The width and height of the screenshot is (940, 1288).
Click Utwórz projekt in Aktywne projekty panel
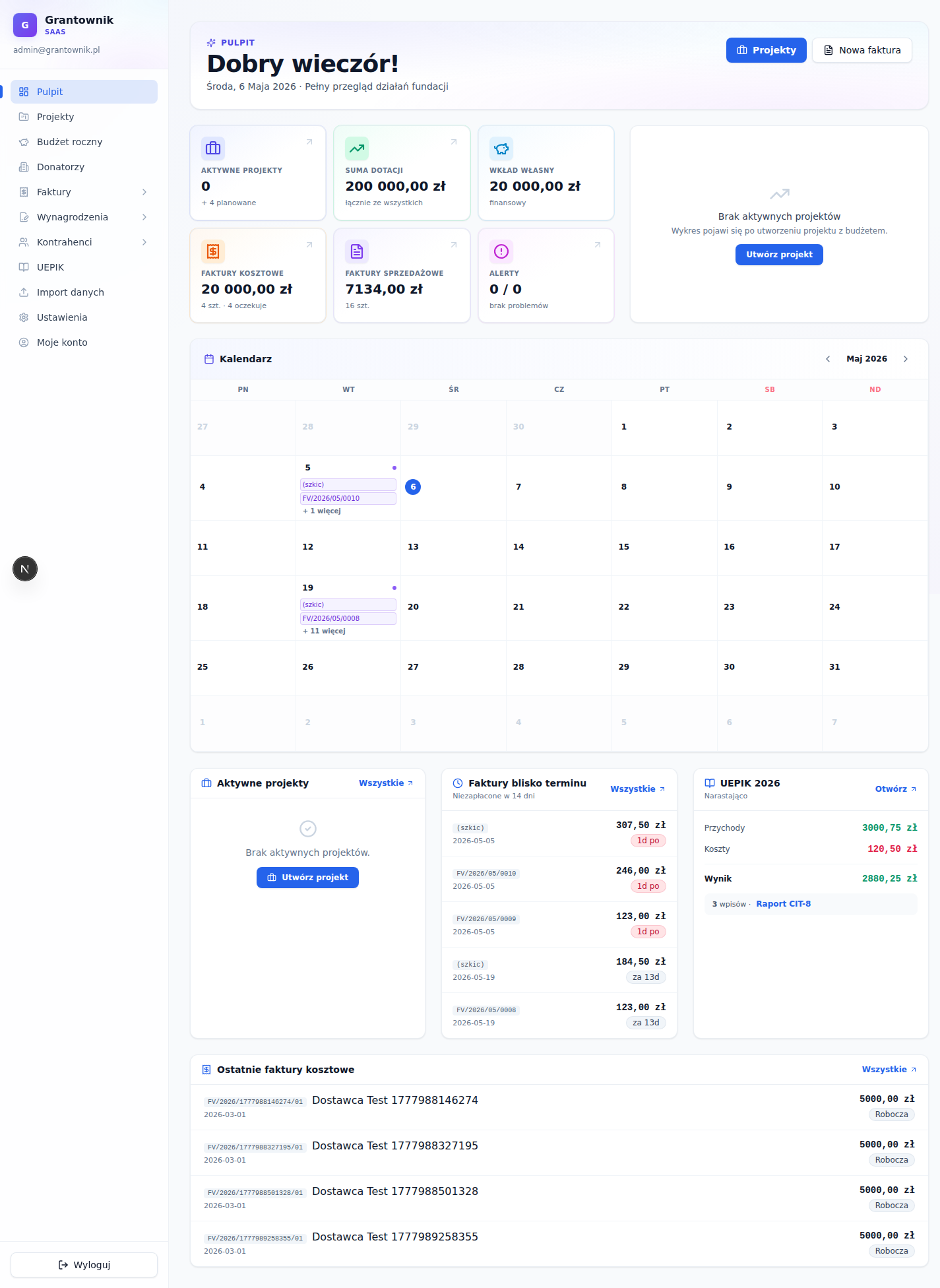click(307, 878)
